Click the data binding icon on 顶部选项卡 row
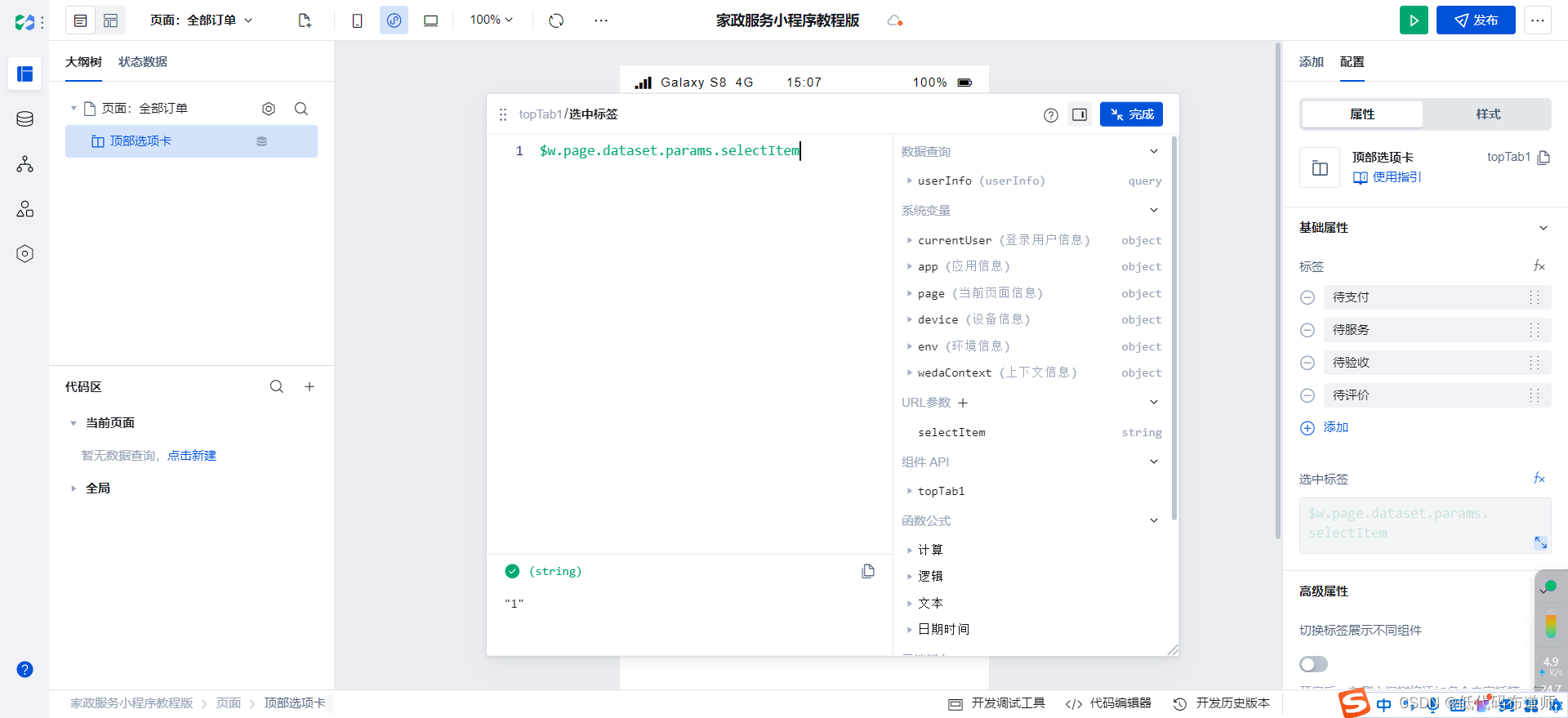The height and width of the screenshot is (718, 1568). [262, 141]
